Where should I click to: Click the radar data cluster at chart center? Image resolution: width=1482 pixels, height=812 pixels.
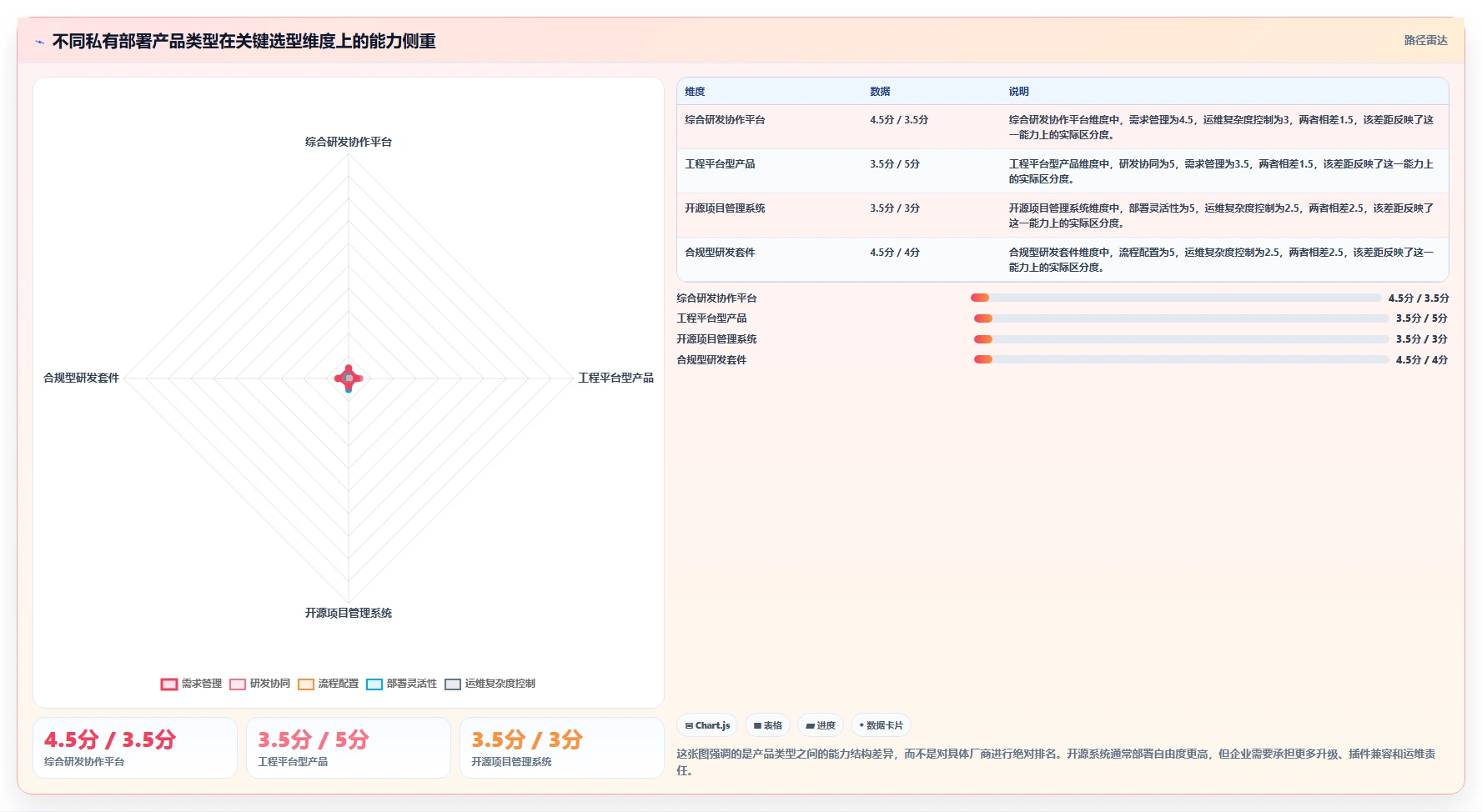(x=349, y=378)
